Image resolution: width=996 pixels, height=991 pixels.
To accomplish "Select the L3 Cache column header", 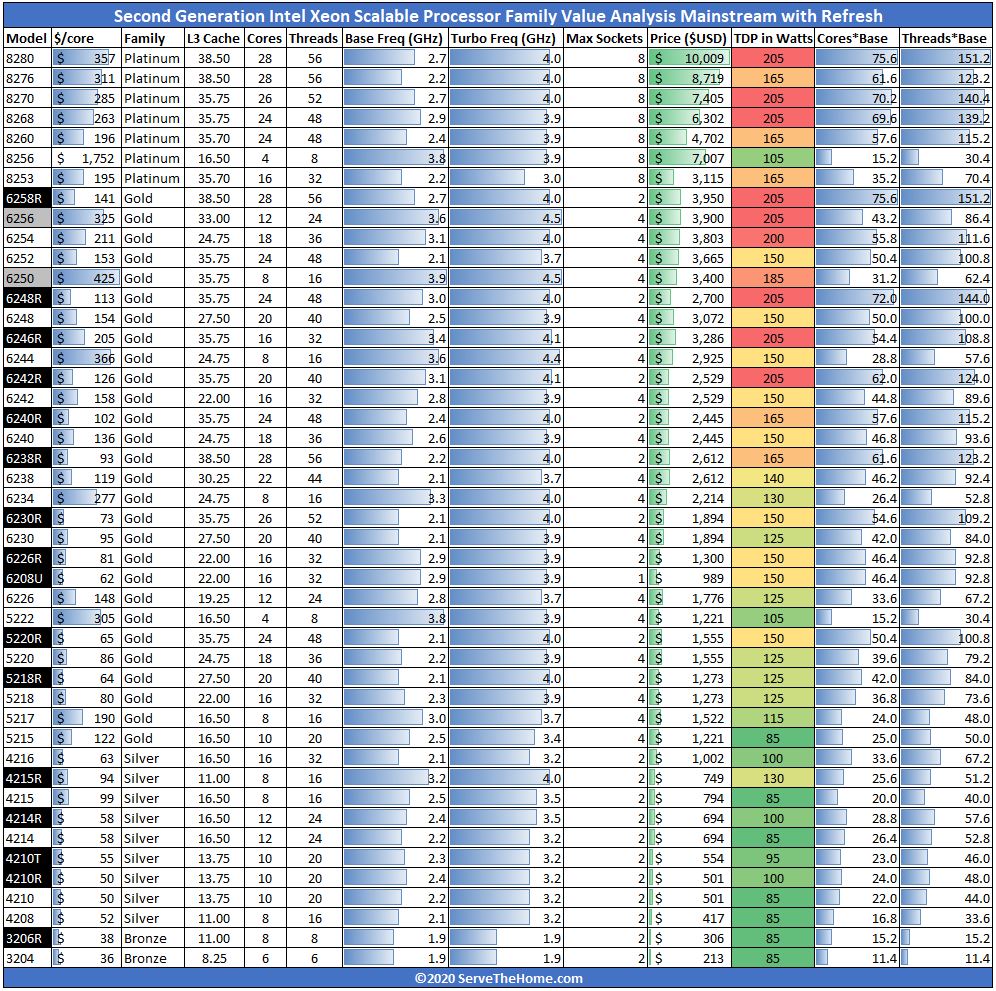I will tap(214, 38).
